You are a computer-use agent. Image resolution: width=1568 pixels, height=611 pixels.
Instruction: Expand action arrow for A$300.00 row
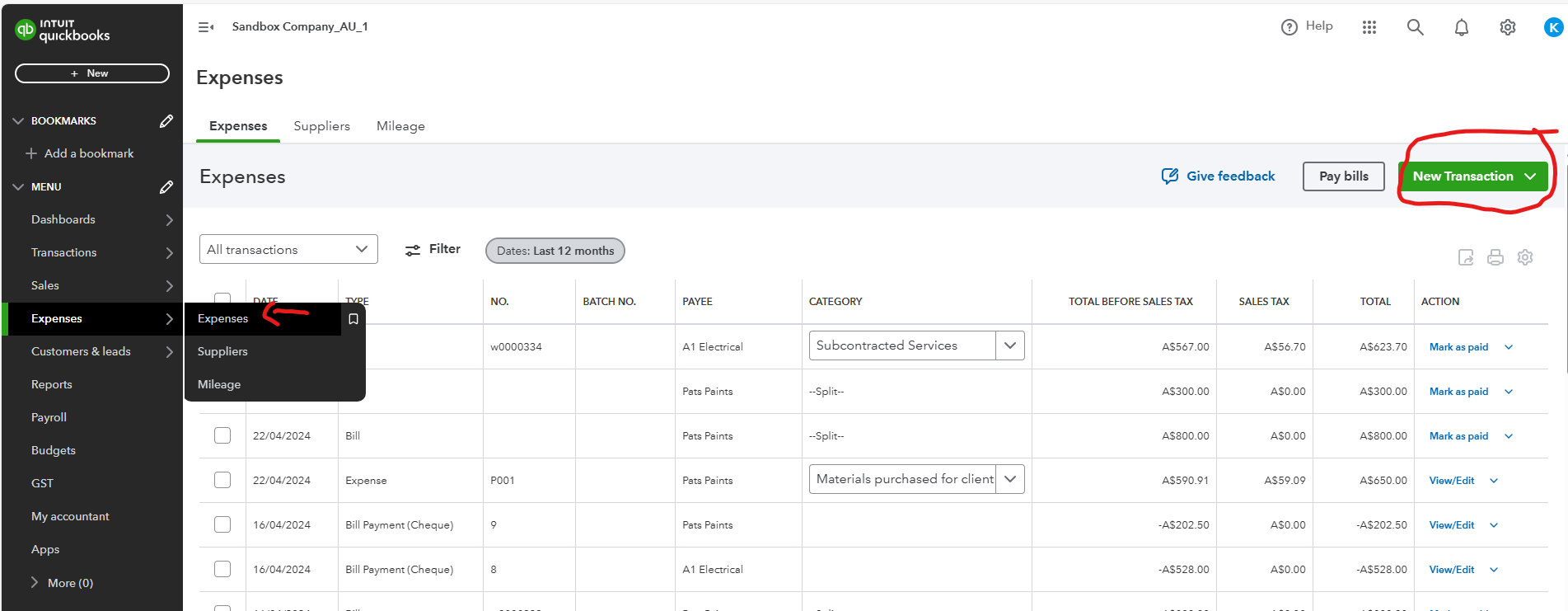pyautogui.click(x=1509, y=392)
